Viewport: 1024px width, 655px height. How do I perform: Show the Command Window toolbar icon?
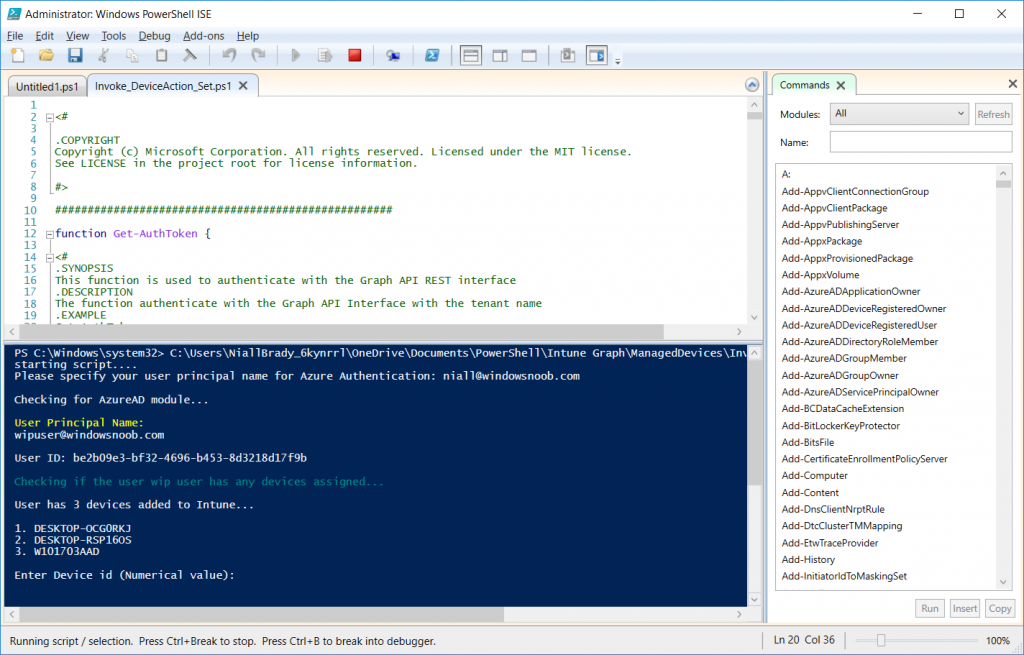(x=568, y=56)
